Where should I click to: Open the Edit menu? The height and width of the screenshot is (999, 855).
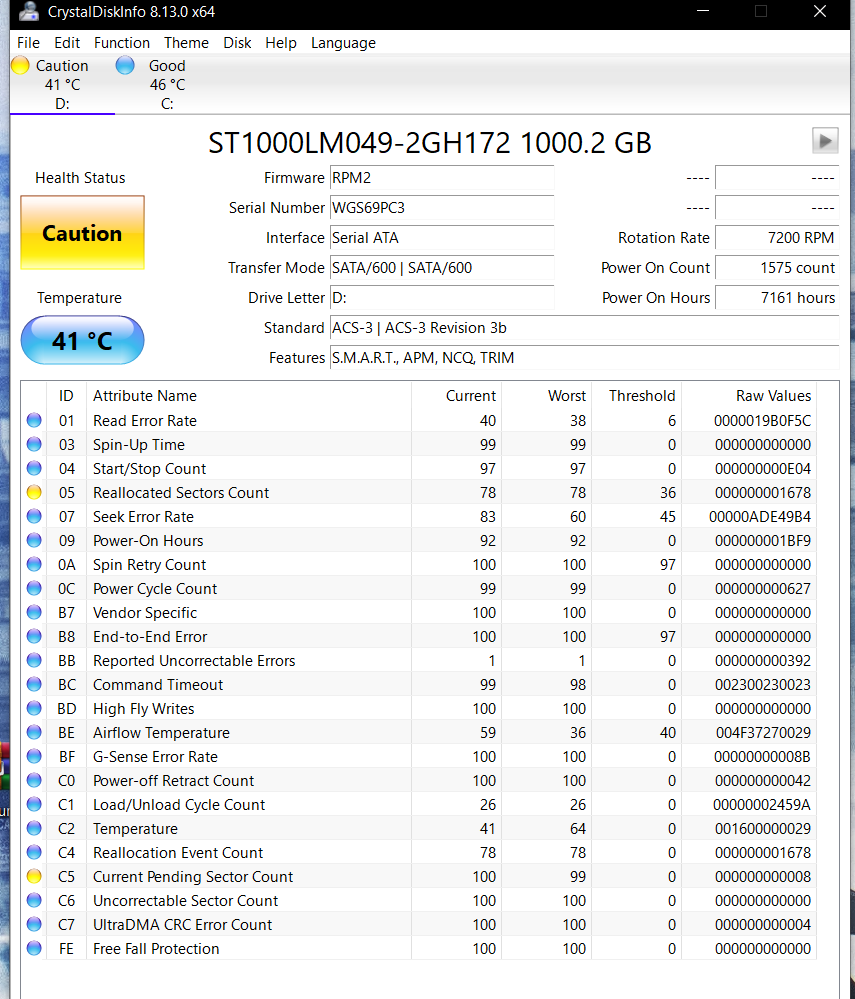point(67,43)
